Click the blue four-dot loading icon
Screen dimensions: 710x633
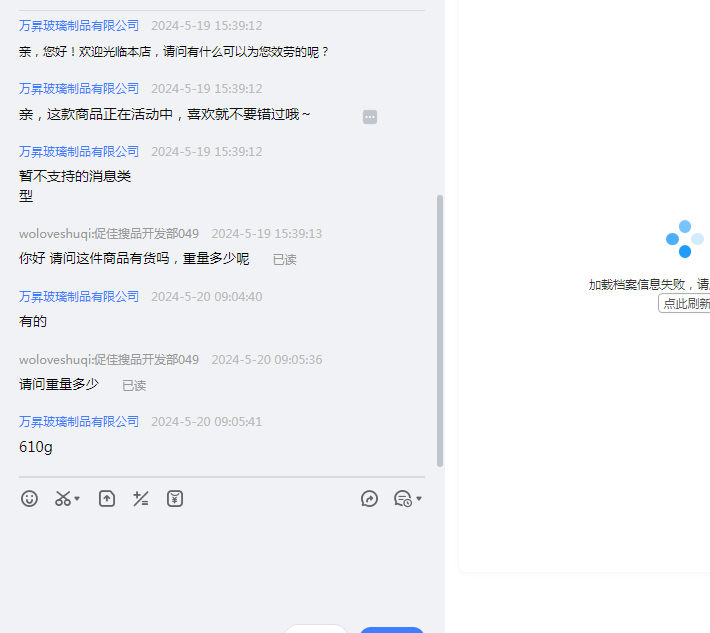685,240
